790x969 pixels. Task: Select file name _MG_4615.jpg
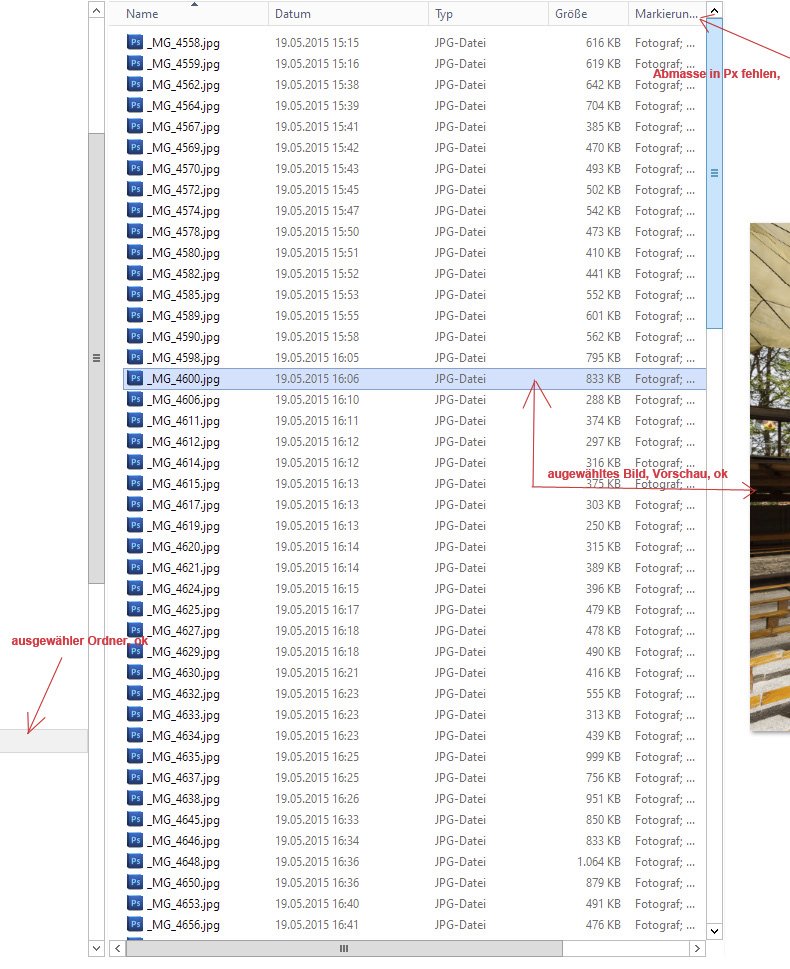[185, 484]
